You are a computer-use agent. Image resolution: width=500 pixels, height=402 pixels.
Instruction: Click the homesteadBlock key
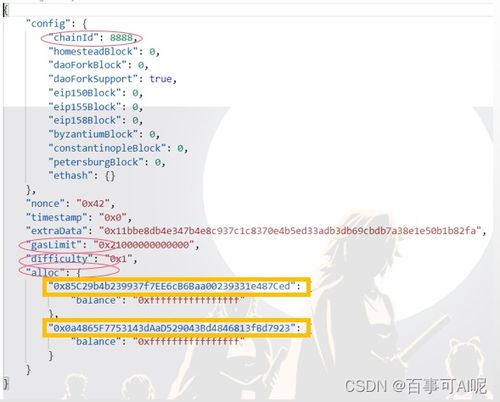click(x=93, y=52)
